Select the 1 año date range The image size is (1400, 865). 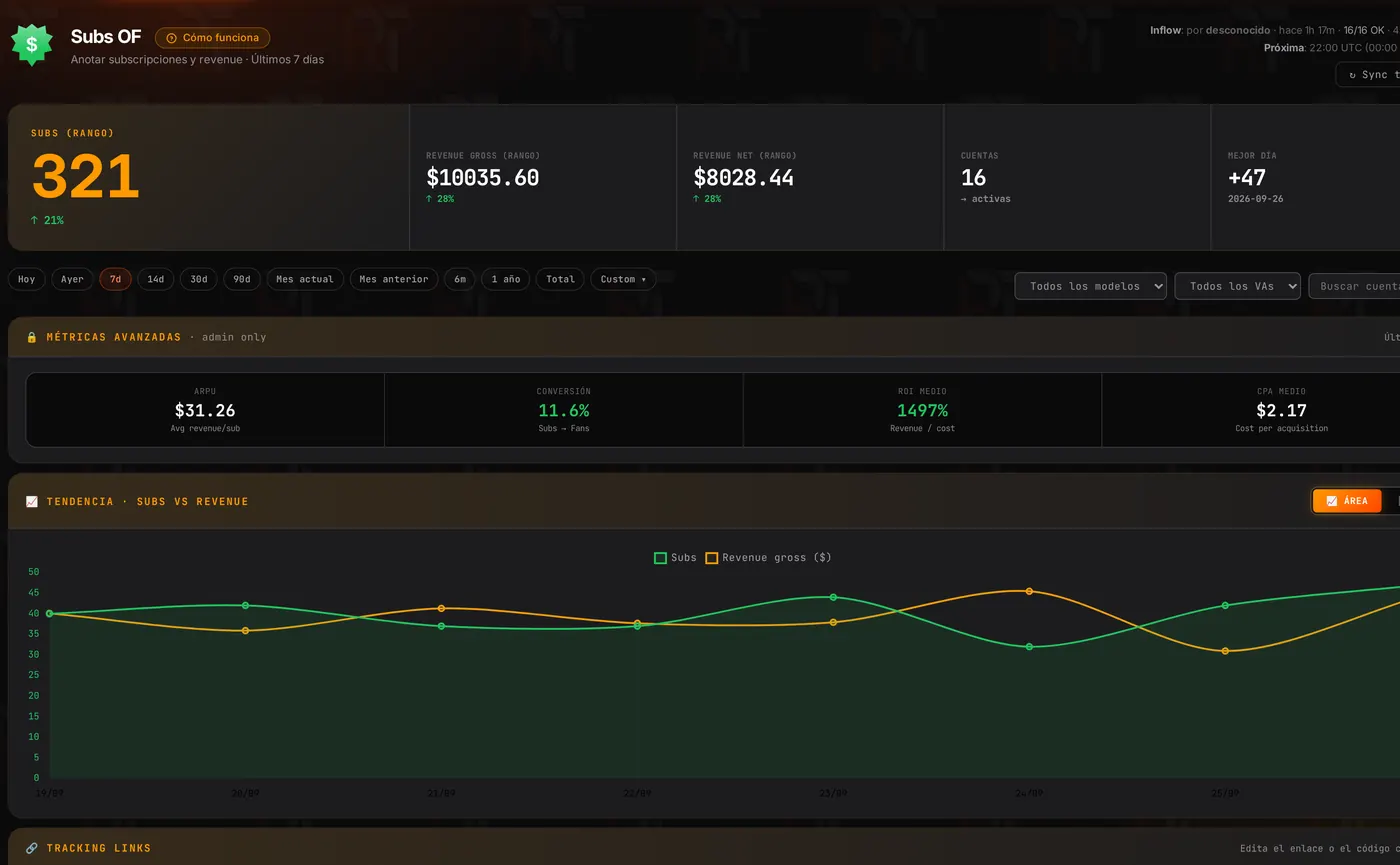point(506,279)
